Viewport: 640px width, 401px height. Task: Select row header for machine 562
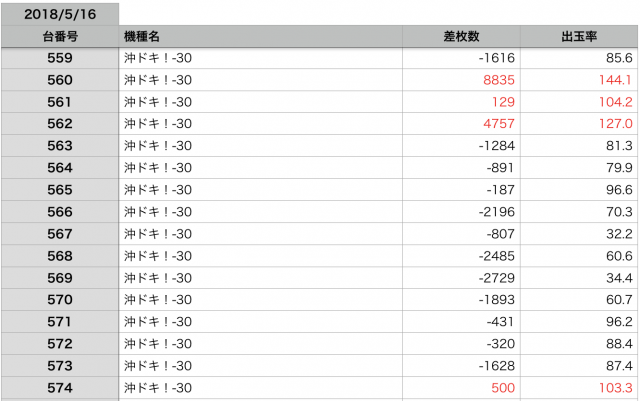pyautogui.click(x=59, y=124)
